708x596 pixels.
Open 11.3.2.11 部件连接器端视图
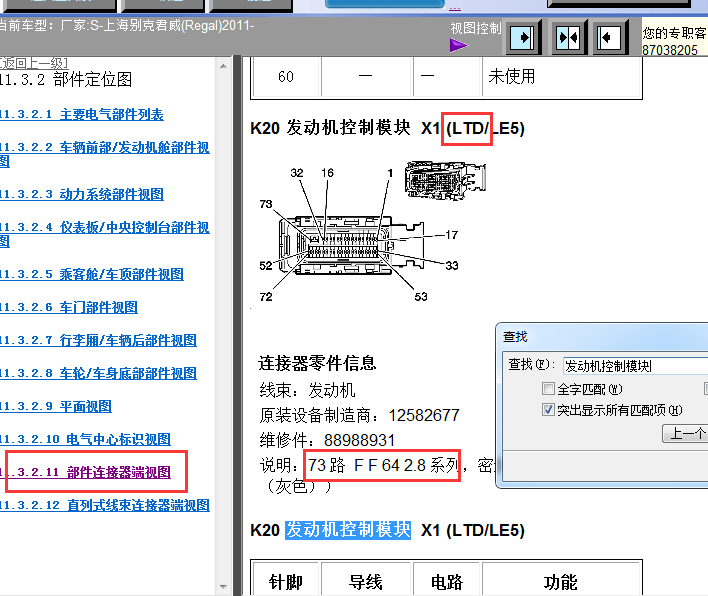85,472
